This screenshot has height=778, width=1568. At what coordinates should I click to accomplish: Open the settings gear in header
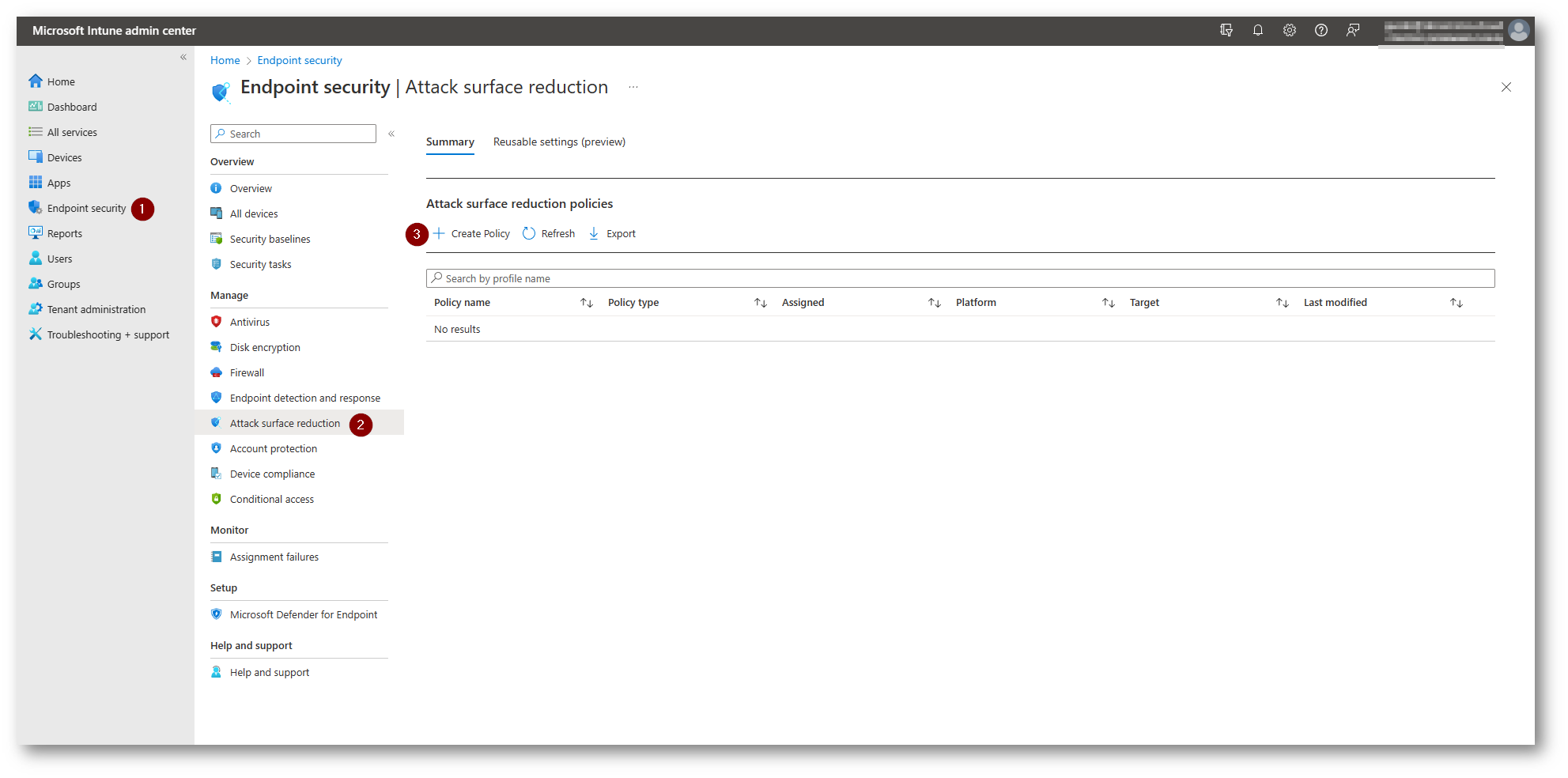(x=1289, y=30)
